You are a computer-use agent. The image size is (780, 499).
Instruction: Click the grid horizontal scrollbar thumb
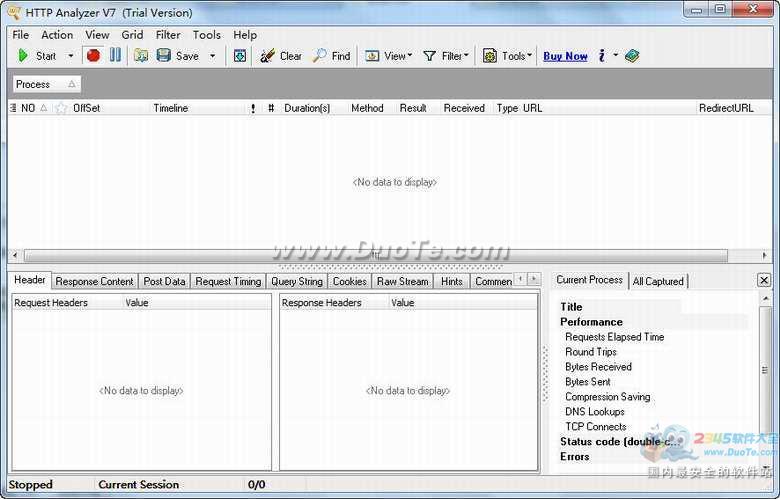click(376, 256)
